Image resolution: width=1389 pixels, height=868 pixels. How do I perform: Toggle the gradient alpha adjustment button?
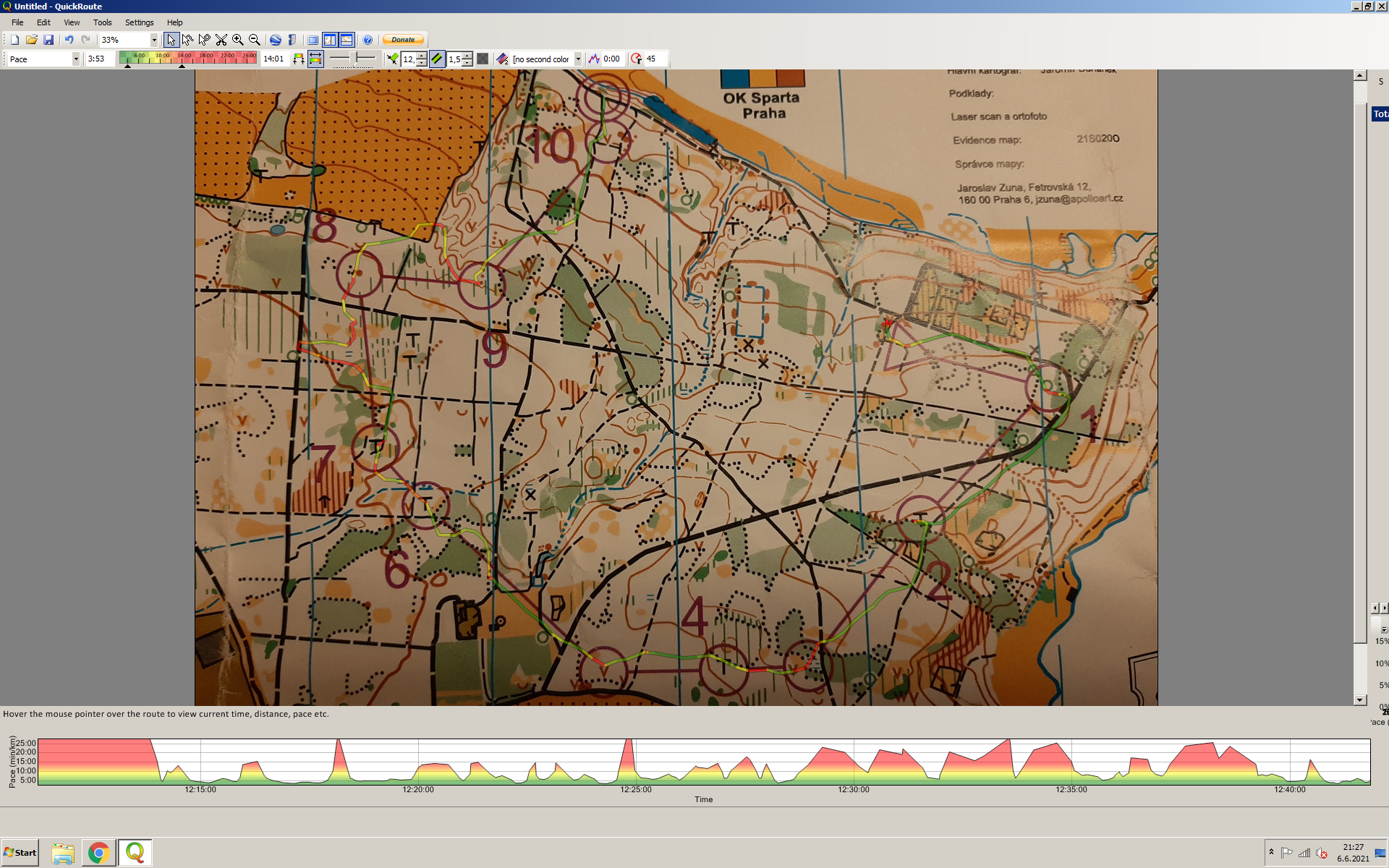[x=315, y=59]
